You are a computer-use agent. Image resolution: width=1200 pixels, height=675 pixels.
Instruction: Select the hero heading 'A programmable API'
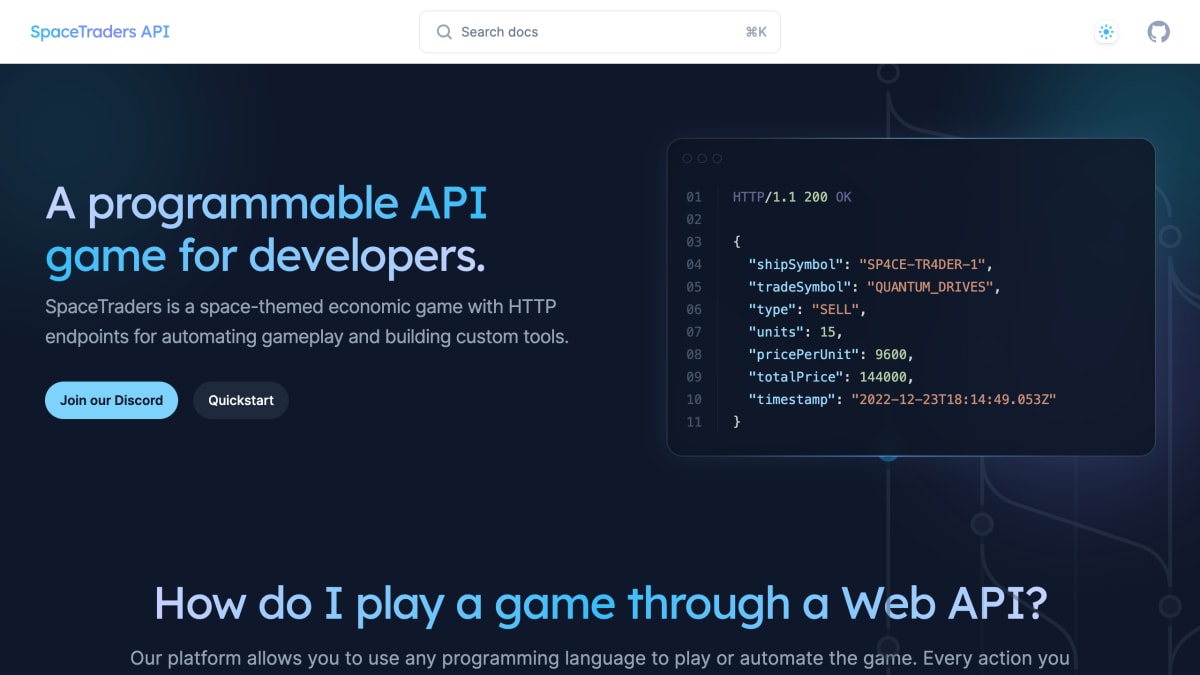pos(266,204)
